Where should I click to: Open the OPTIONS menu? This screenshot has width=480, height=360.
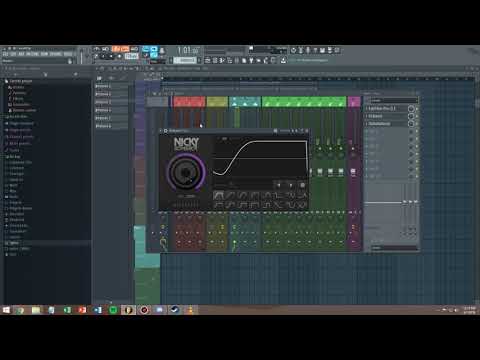click(56, 54)
